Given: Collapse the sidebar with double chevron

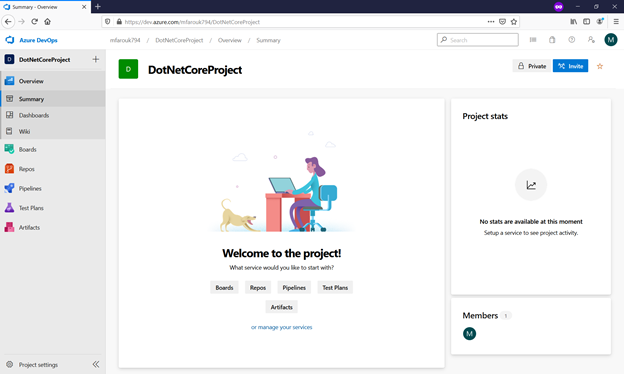Looking at the screenshot, I should (96, 364).
